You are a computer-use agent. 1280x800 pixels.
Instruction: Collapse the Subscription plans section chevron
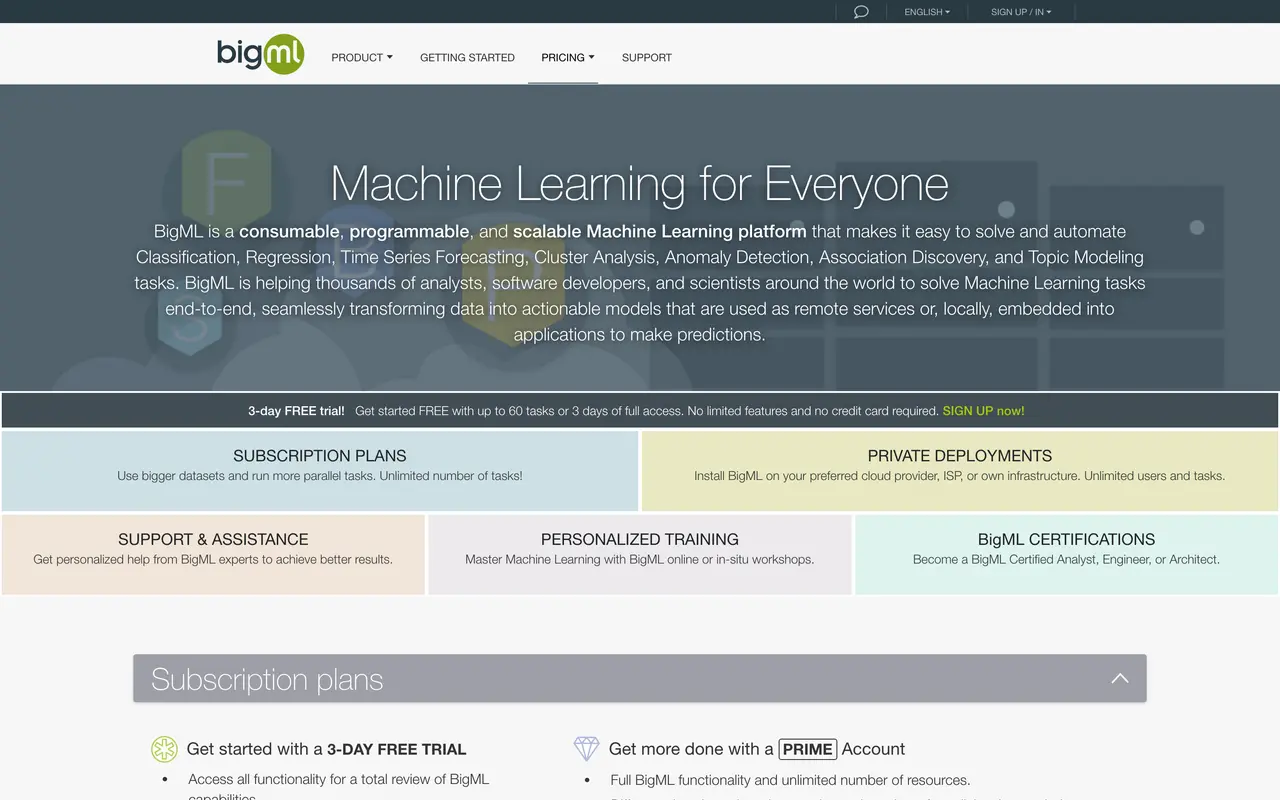pyautogui.click(x=1120, y=679)
